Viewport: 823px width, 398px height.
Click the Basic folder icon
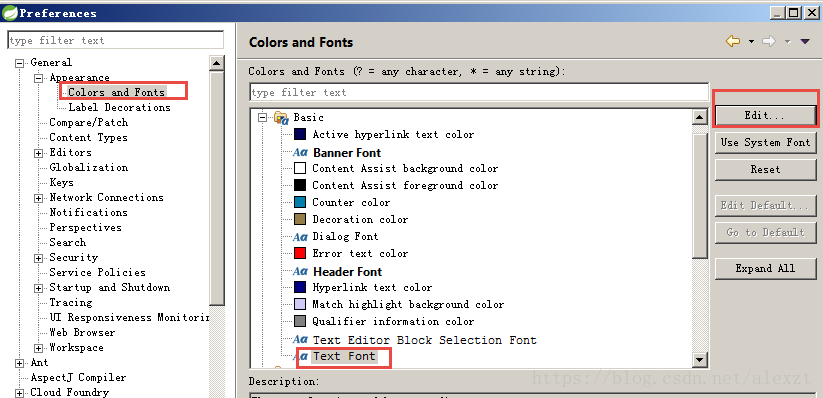[x=281, y=118]
